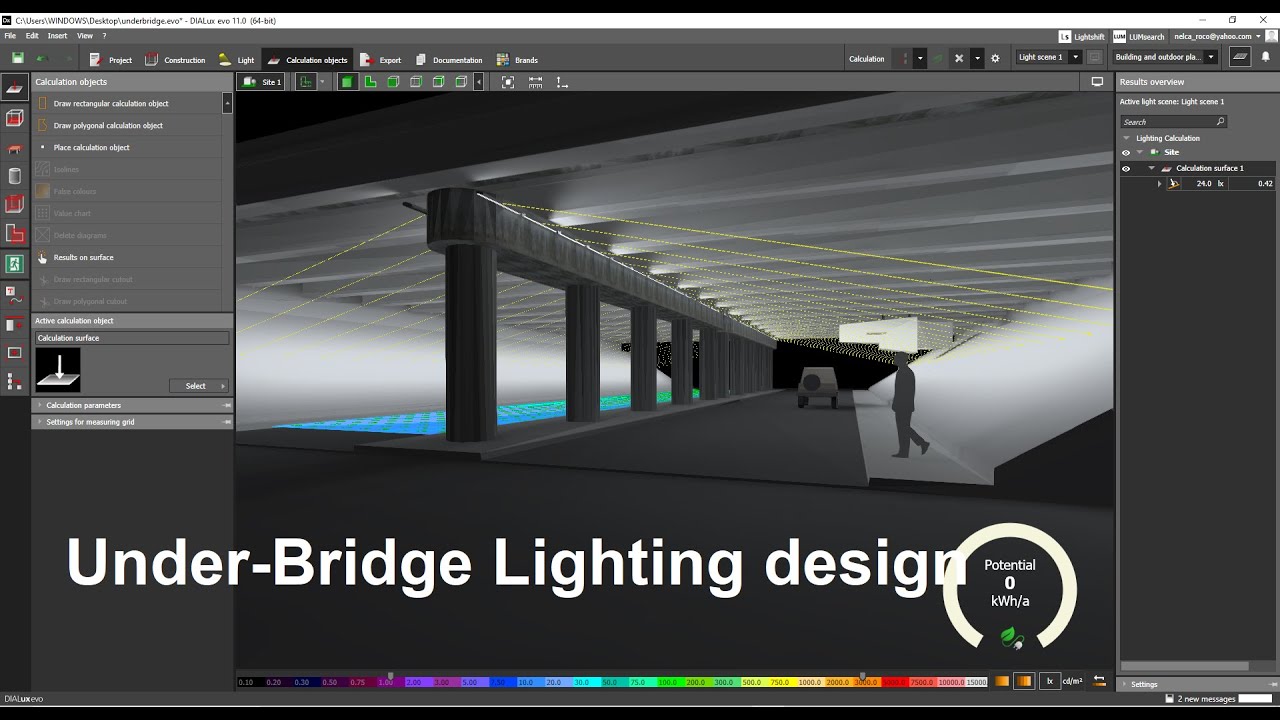Click the calculation surface icon beside bell

click(1240, 57)
